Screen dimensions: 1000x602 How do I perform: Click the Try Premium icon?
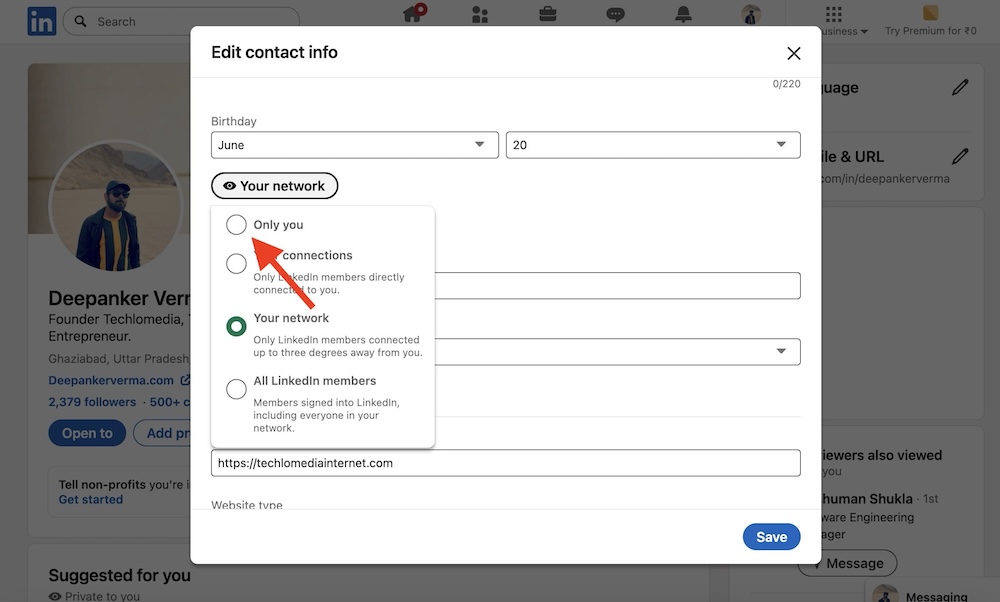930,13
